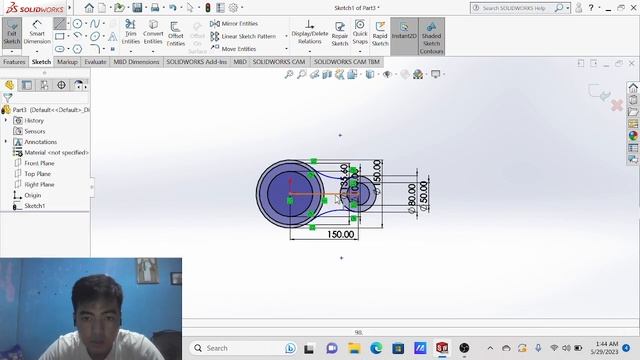Click the Undo icon

[173, 7]
